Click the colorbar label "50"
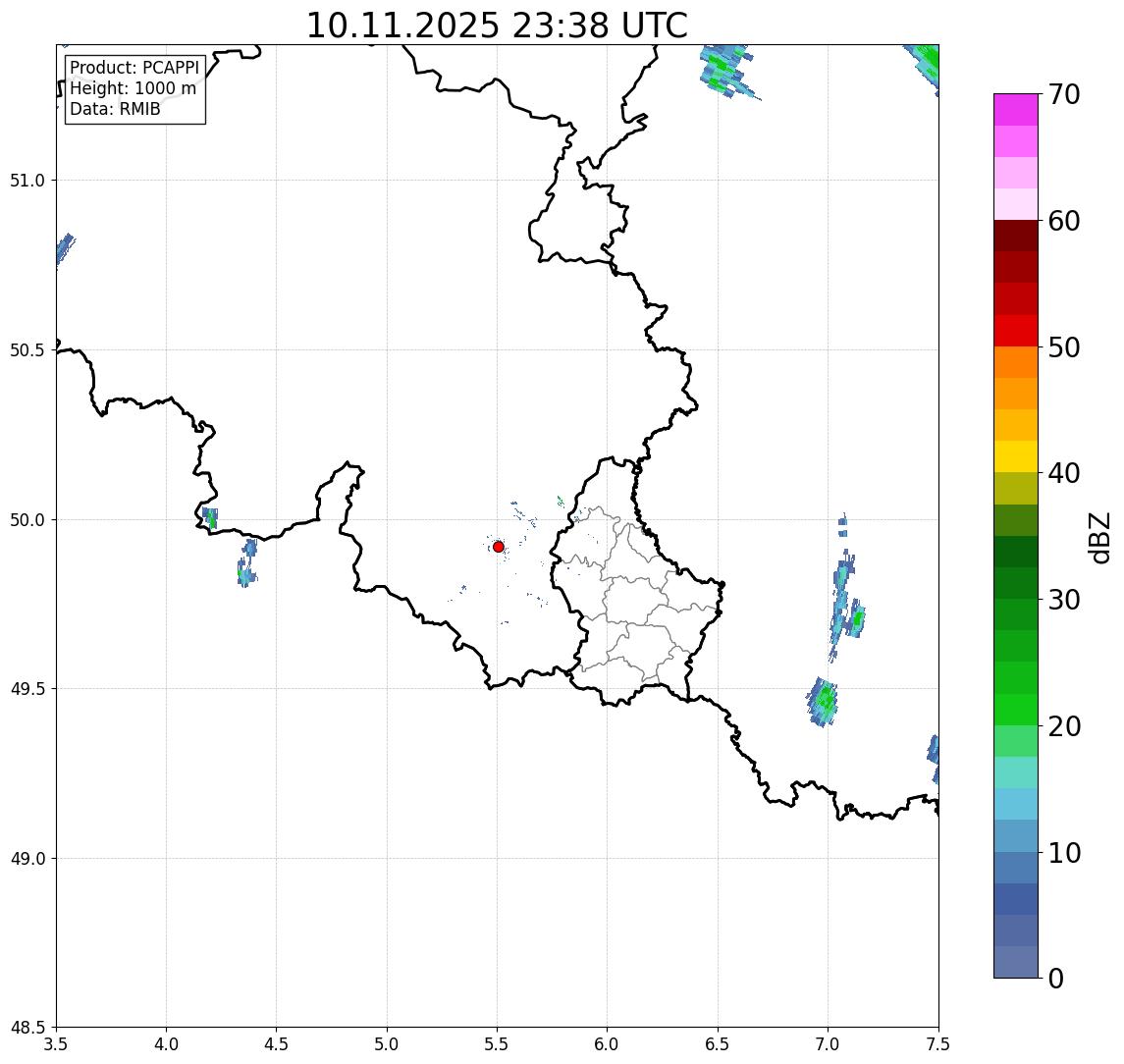The width and height of the screenshot is (1124, 1064). 1064,347
